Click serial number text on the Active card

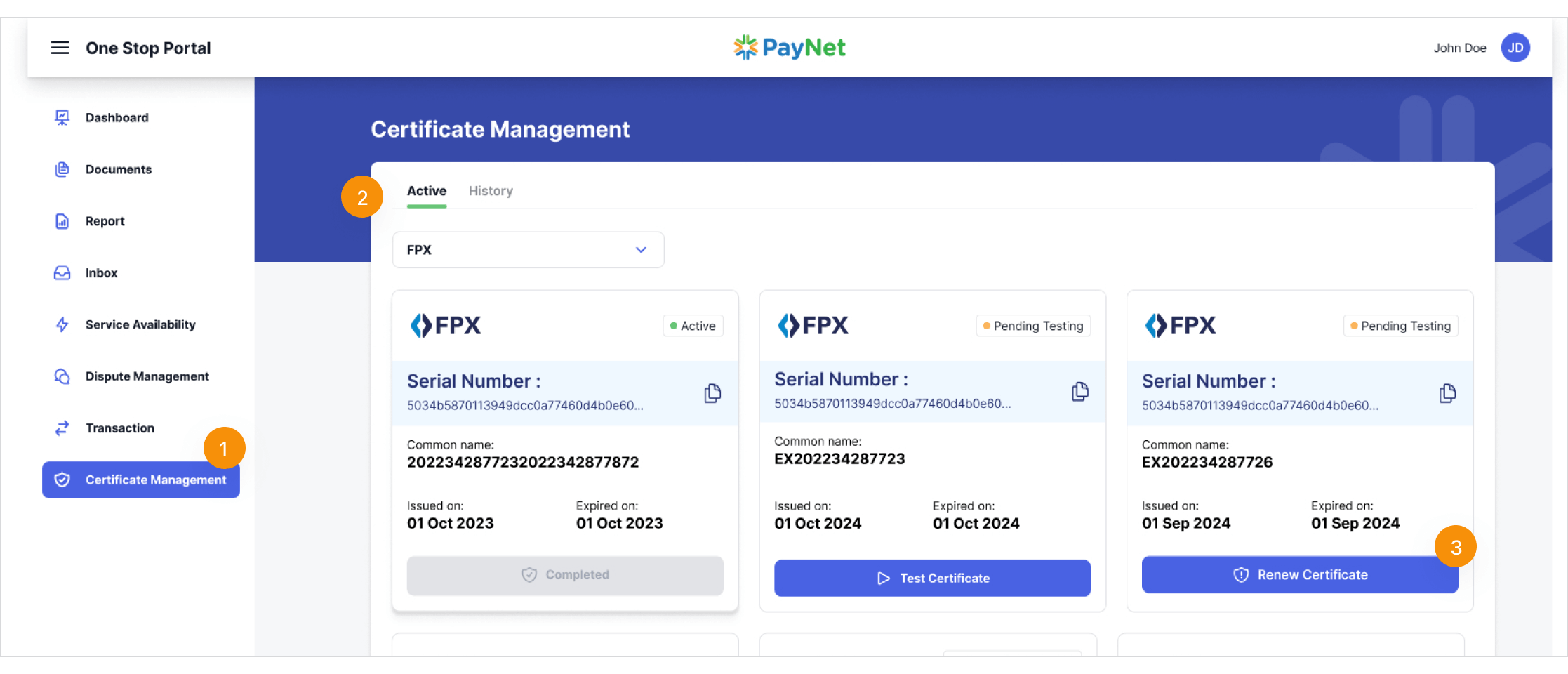click(x=525, y=406)
